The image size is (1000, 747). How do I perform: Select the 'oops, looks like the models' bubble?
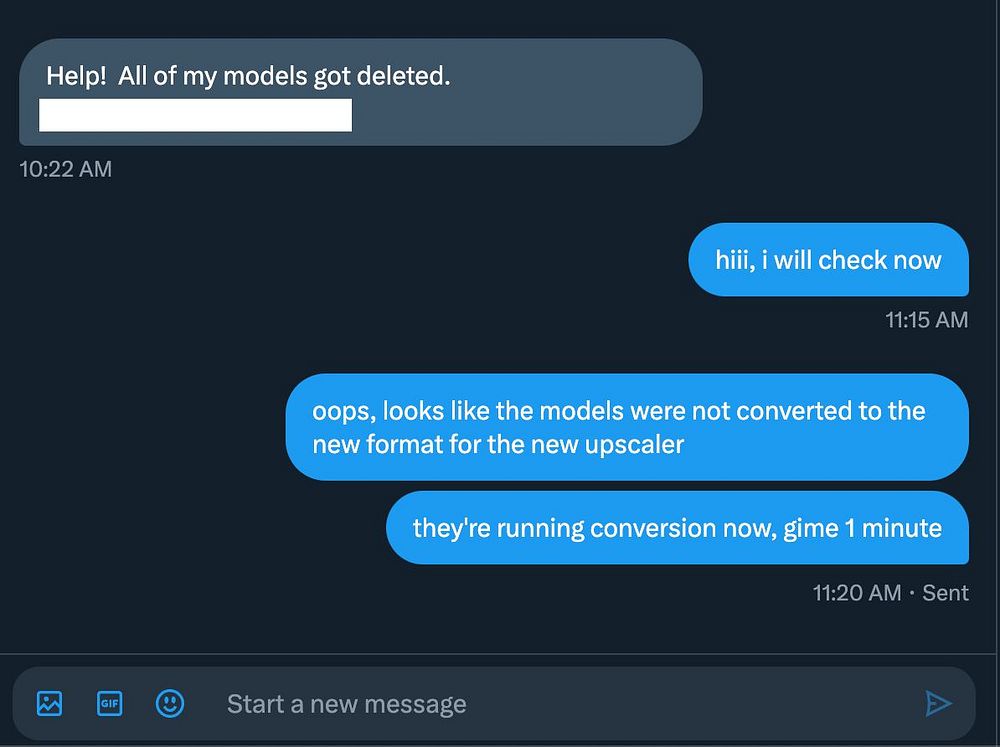pos(627,427)
